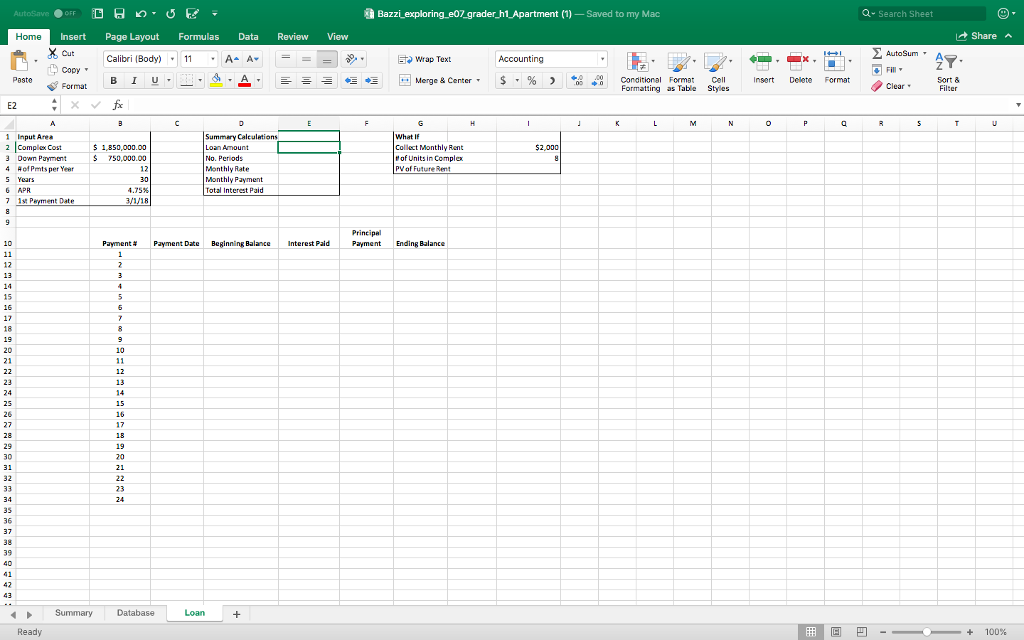Screen dimensions: 1024x640
Task: Click the Percent Style icon
Action: click(531, 79)
